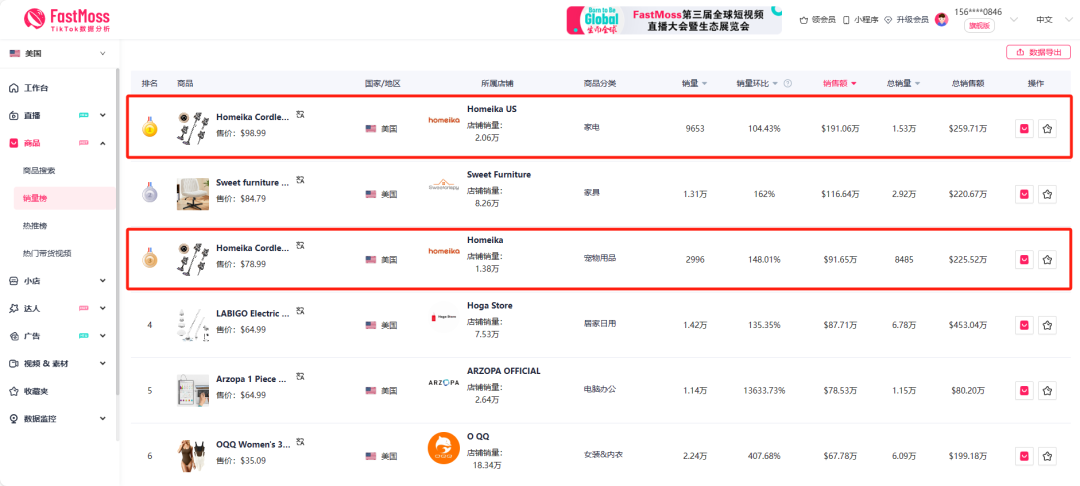
Task: Open 热推榜 in the sidebar
Action: coord(35,226)
